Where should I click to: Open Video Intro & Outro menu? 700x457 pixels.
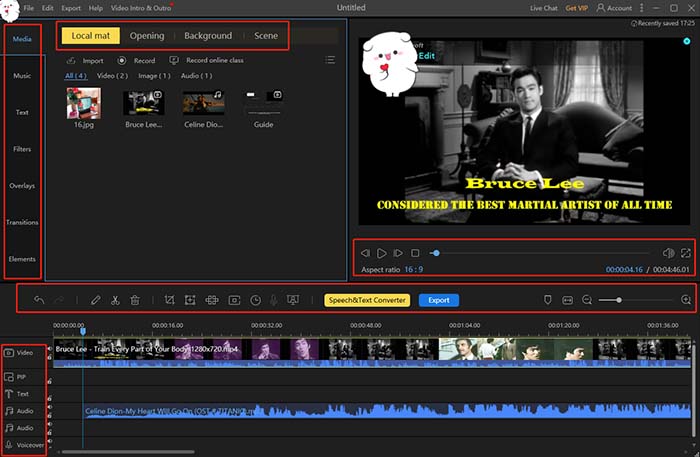pos(141,8)
